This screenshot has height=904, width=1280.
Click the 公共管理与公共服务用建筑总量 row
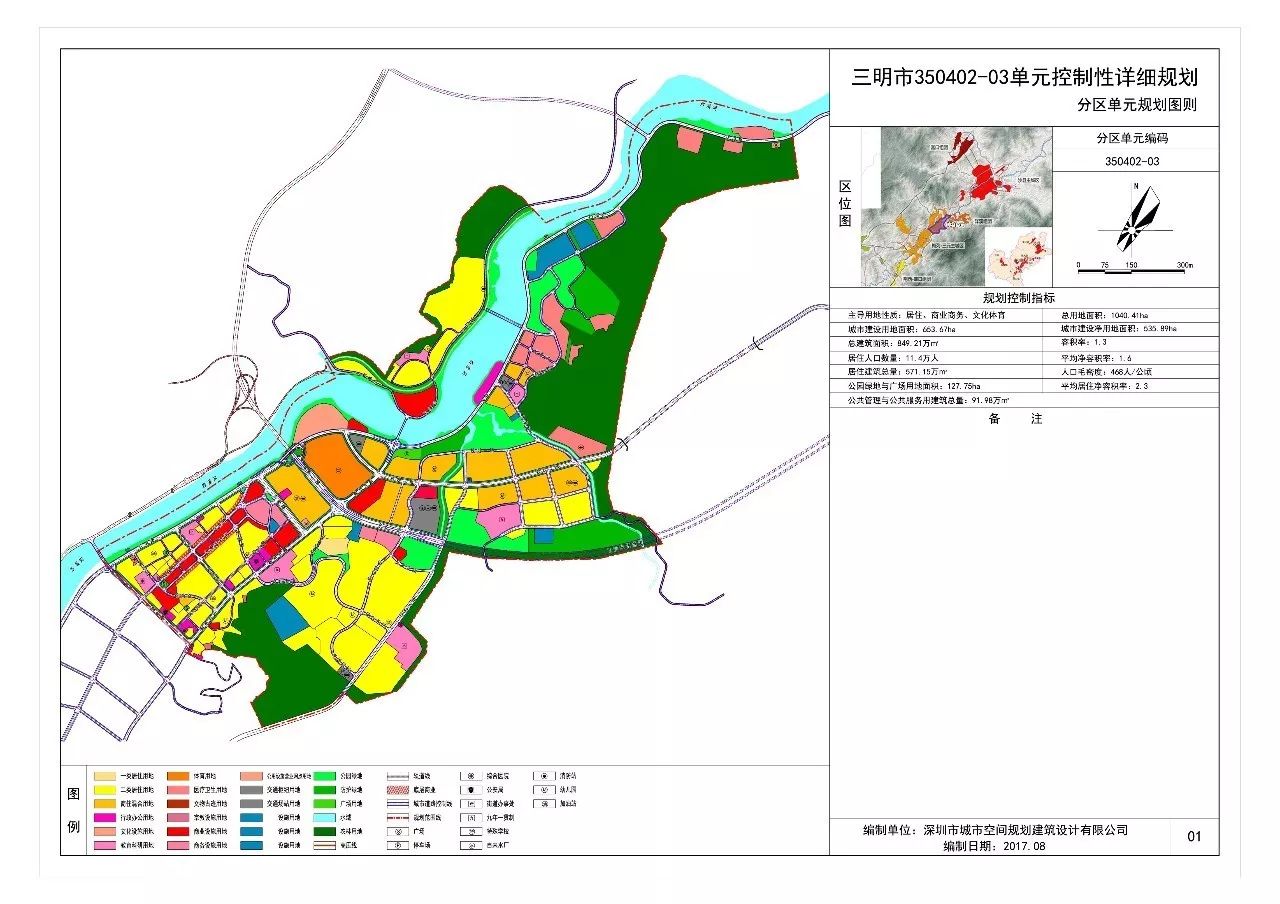coord(1024,399)
